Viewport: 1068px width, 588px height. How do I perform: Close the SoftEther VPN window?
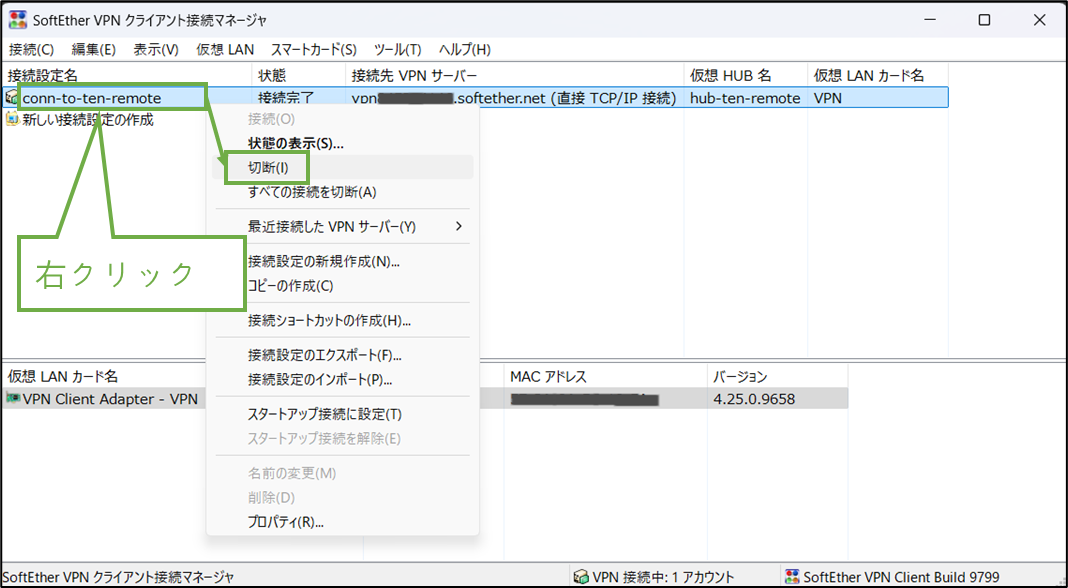click(1039, 20)
